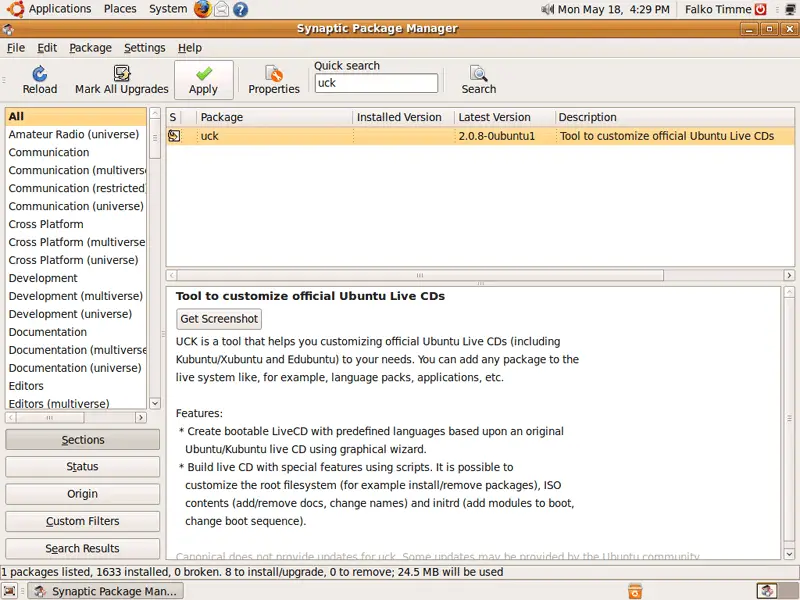Click Falko Timme user switcher
Image resolution: width=800 pixels, height=600 pixels.
pyautogui.click(x=718, y=9)
